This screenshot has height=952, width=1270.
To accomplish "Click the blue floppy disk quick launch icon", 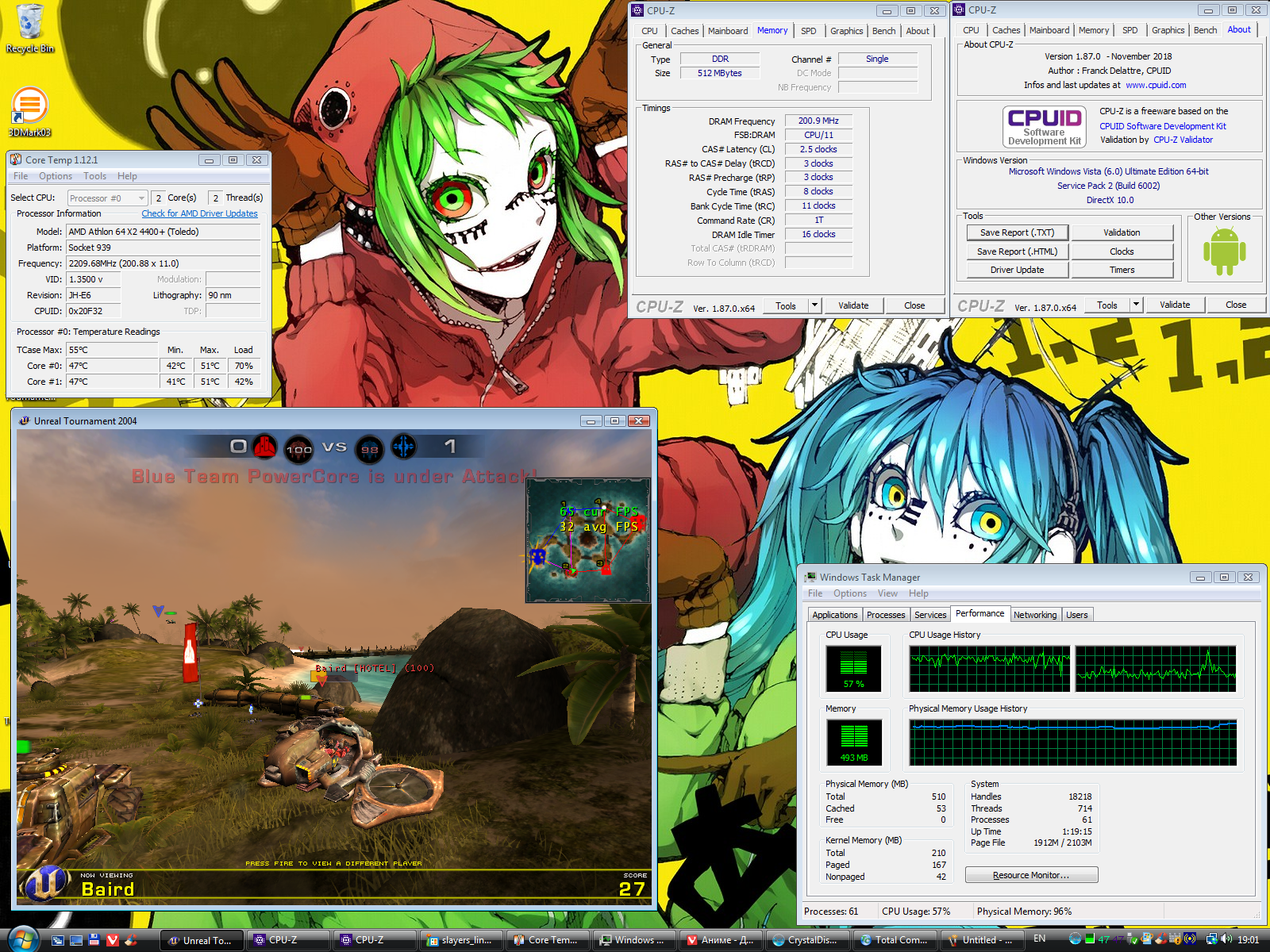I will coord(94,940).
